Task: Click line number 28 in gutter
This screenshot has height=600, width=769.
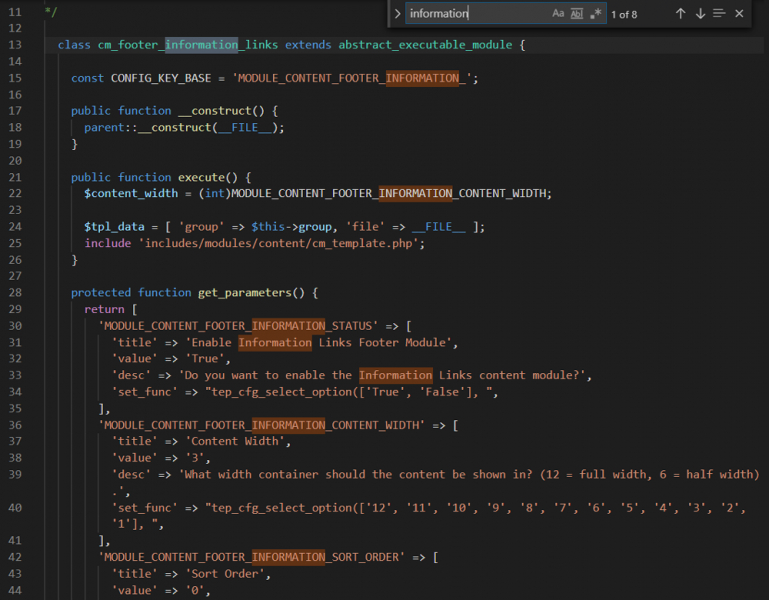Action: [15, 292]
